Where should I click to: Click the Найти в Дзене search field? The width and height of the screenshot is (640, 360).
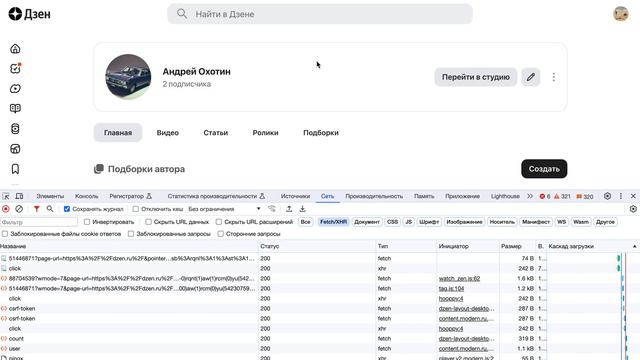(320, 14)
